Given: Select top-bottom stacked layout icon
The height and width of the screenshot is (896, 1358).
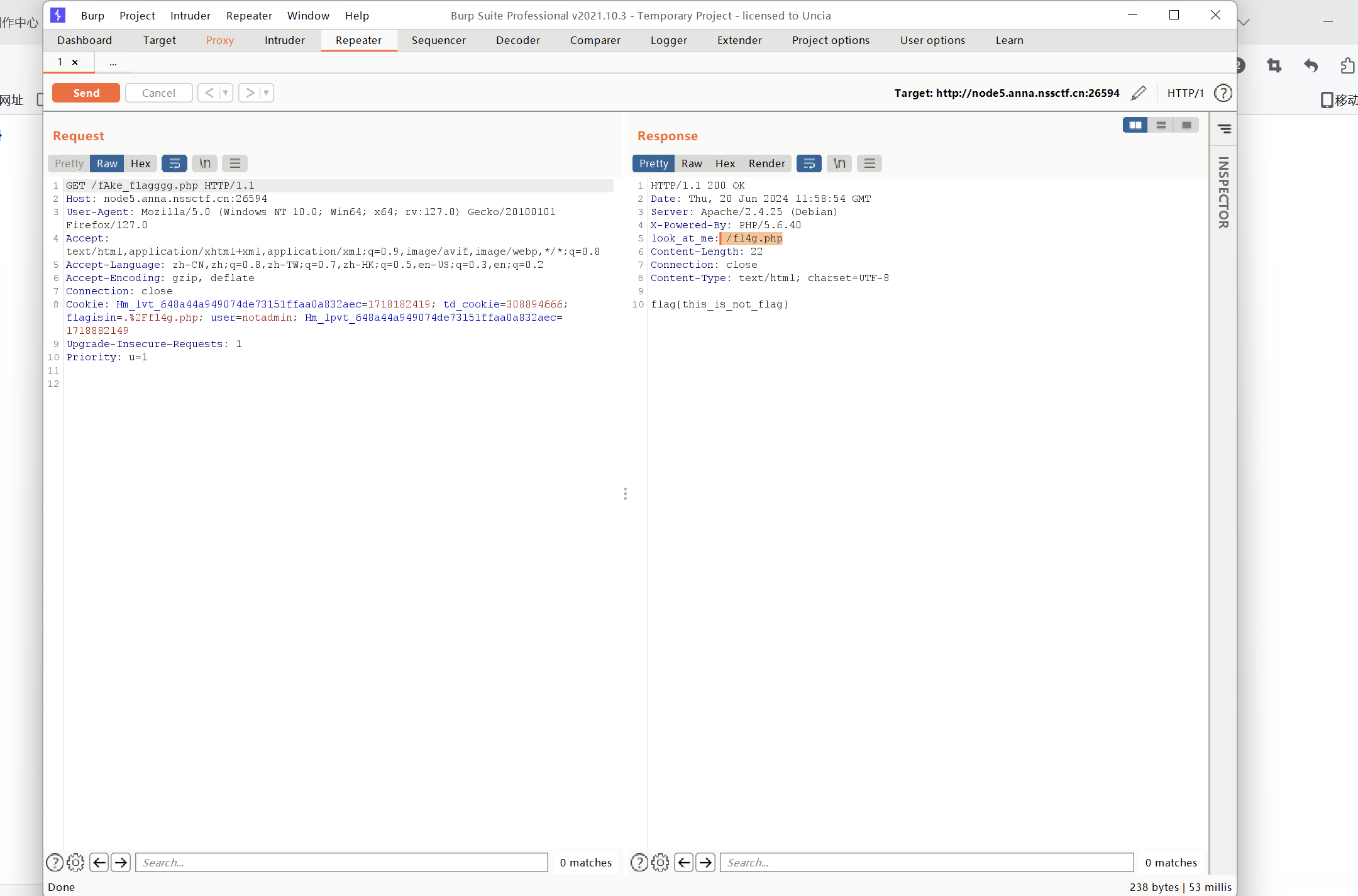Looking at the screenshot, I should pyautogui.click(x=1161, y=125).
